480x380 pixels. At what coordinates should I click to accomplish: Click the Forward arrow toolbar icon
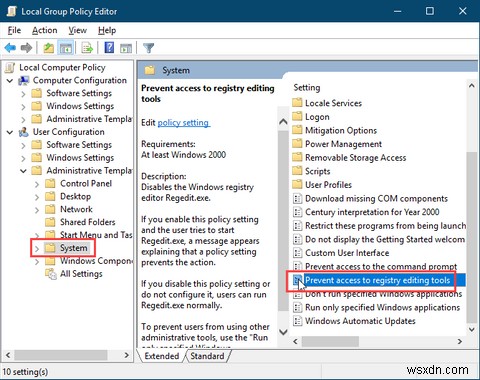[26, 48]
